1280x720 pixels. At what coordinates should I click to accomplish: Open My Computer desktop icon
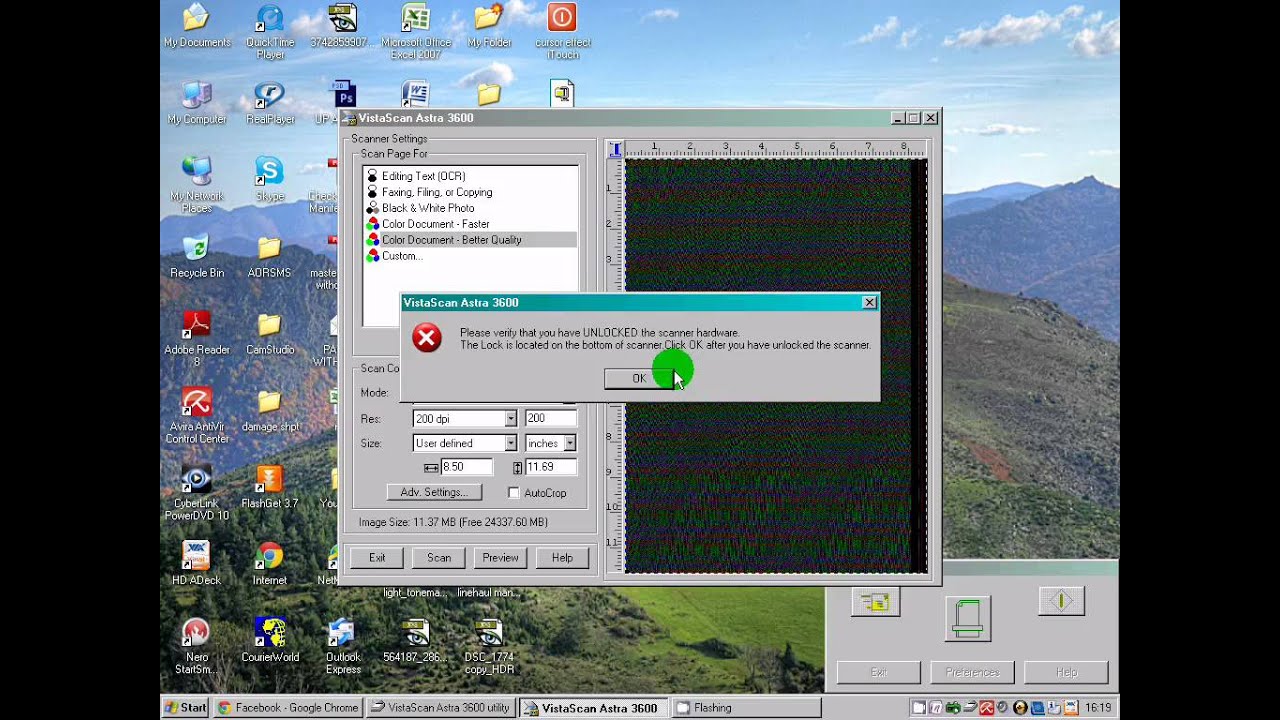click(x=197, y=103)
